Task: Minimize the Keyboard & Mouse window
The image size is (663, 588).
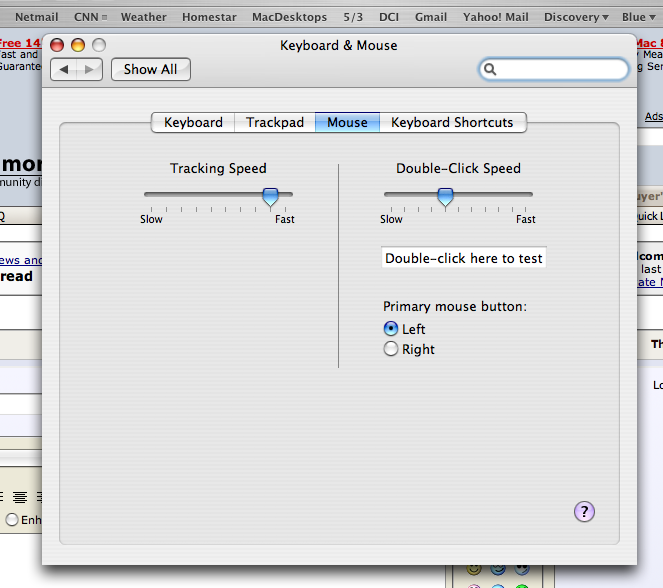Action: [78, 45]
